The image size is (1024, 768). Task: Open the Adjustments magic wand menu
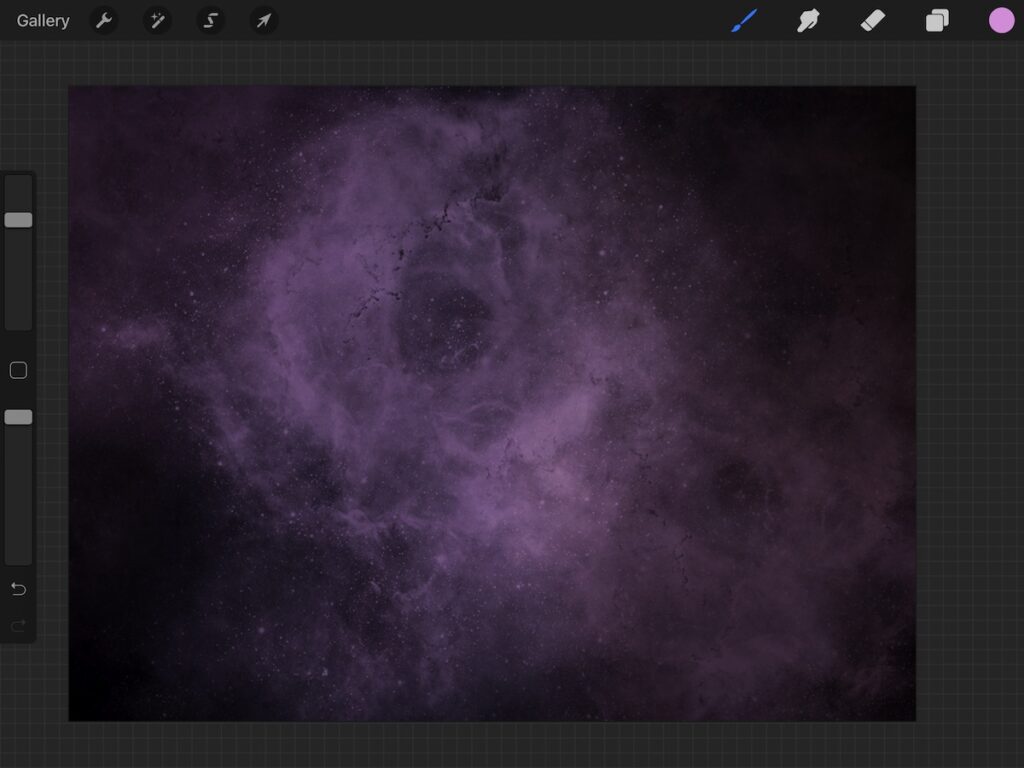[x=157, y=20]
